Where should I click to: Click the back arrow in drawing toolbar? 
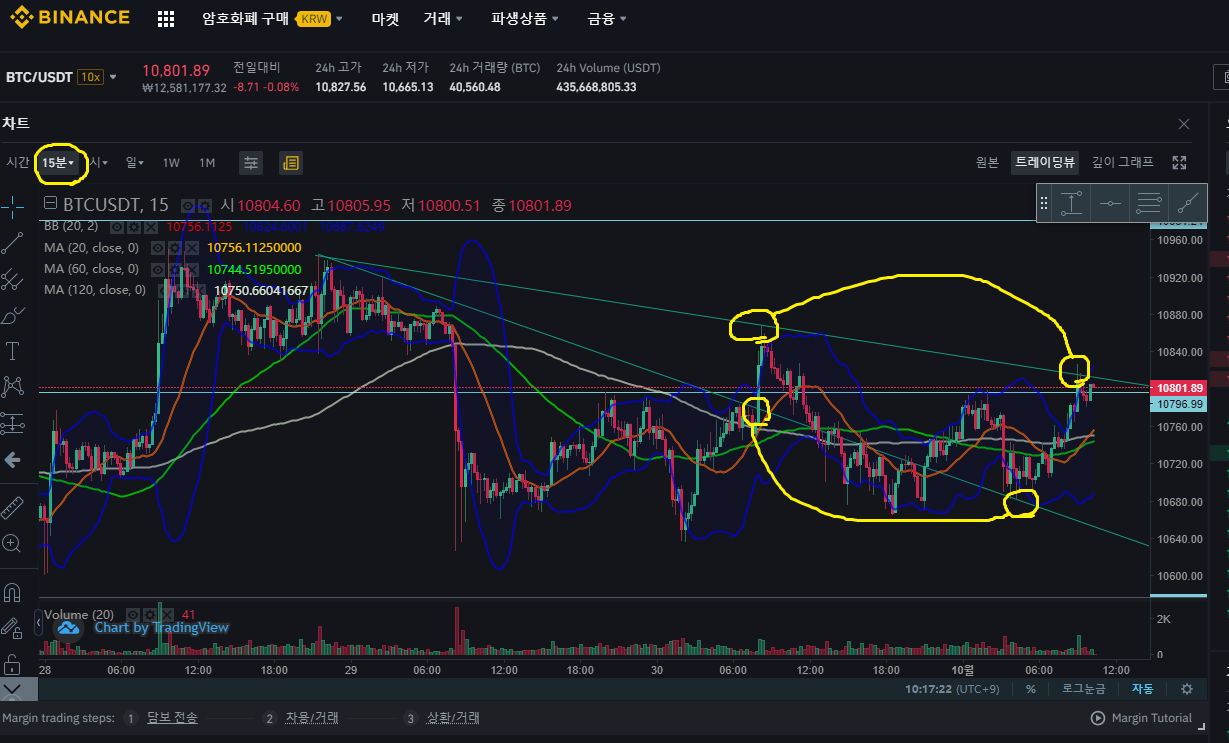[12, 460]
